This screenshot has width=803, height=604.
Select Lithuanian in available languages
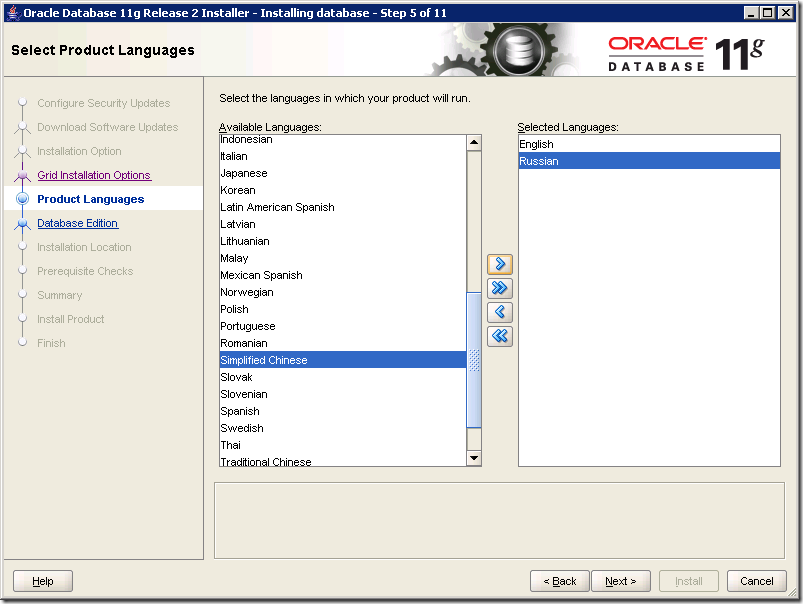(343, 241)
